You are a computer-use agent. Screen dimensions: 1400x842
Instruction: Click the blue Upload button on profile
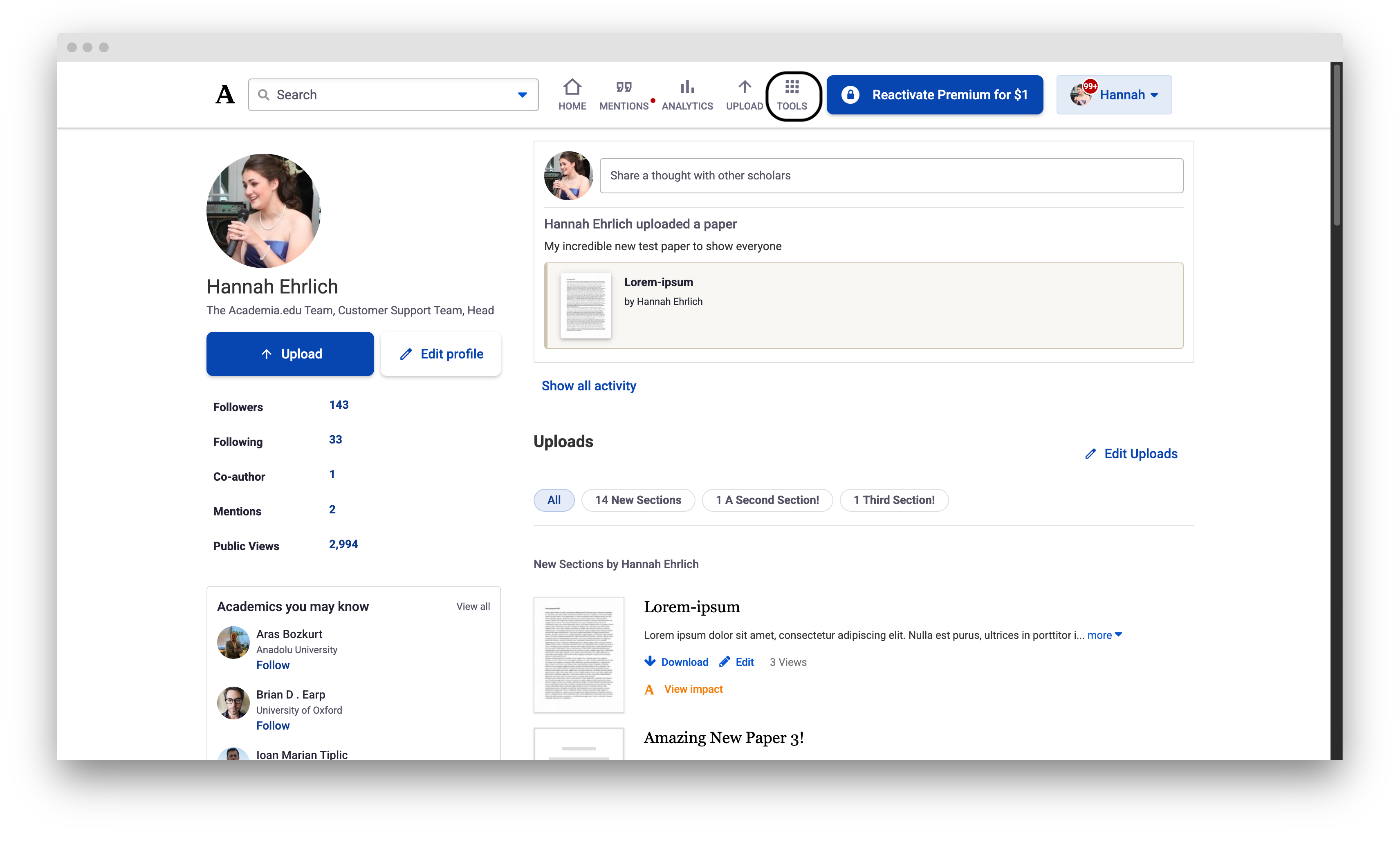pyautogui.click(x=289, y=354)
